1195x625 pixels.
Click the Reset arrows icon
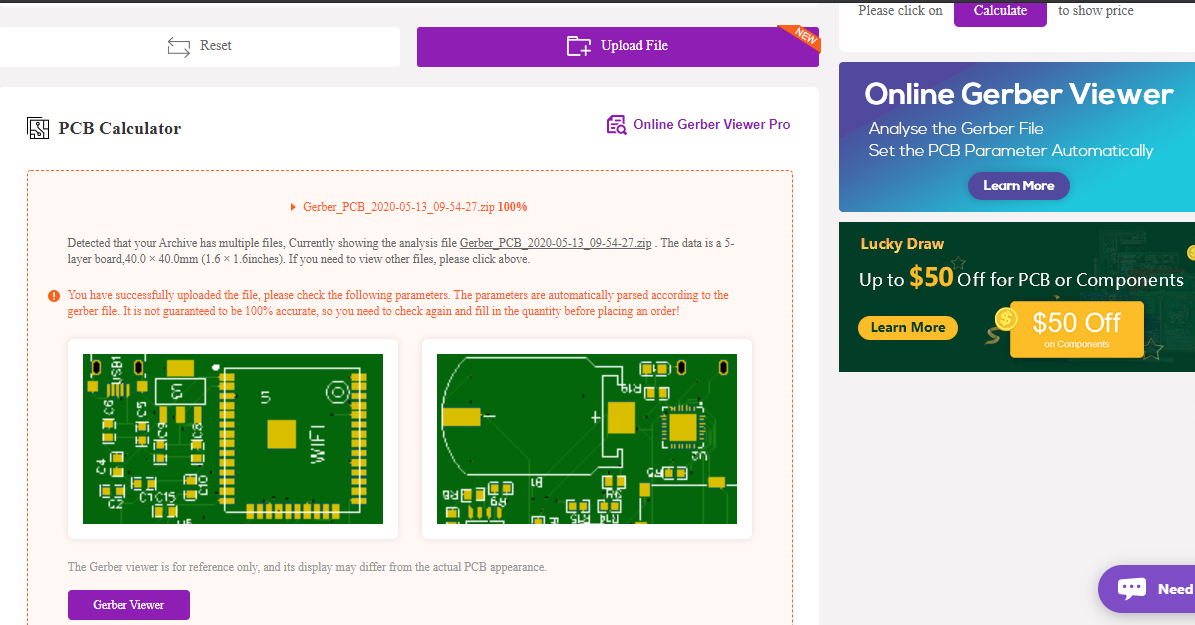[x=179, y=46]
